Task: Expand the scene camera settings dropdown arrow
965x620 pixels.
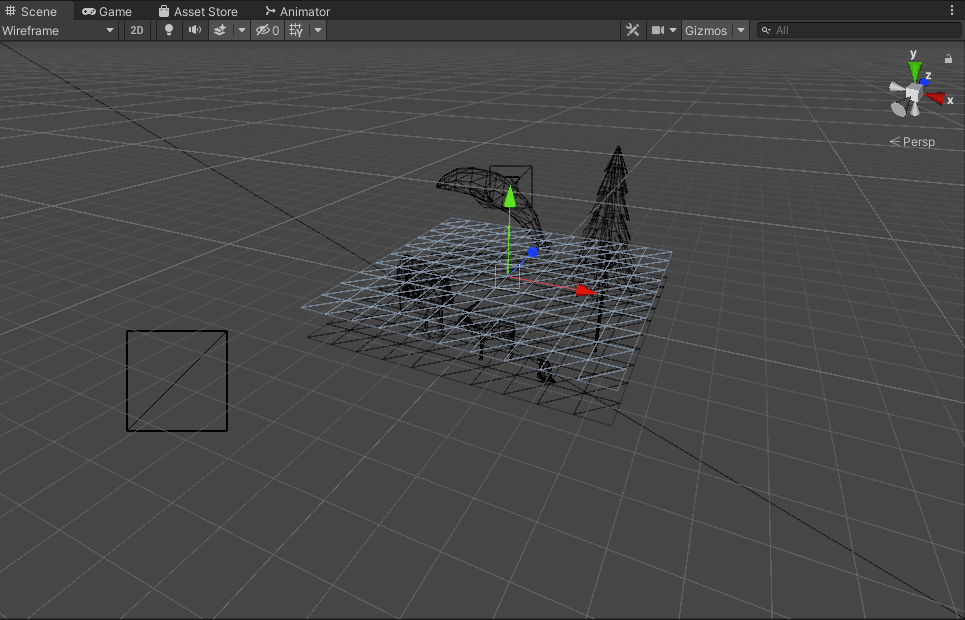Action: pos(673,30)
